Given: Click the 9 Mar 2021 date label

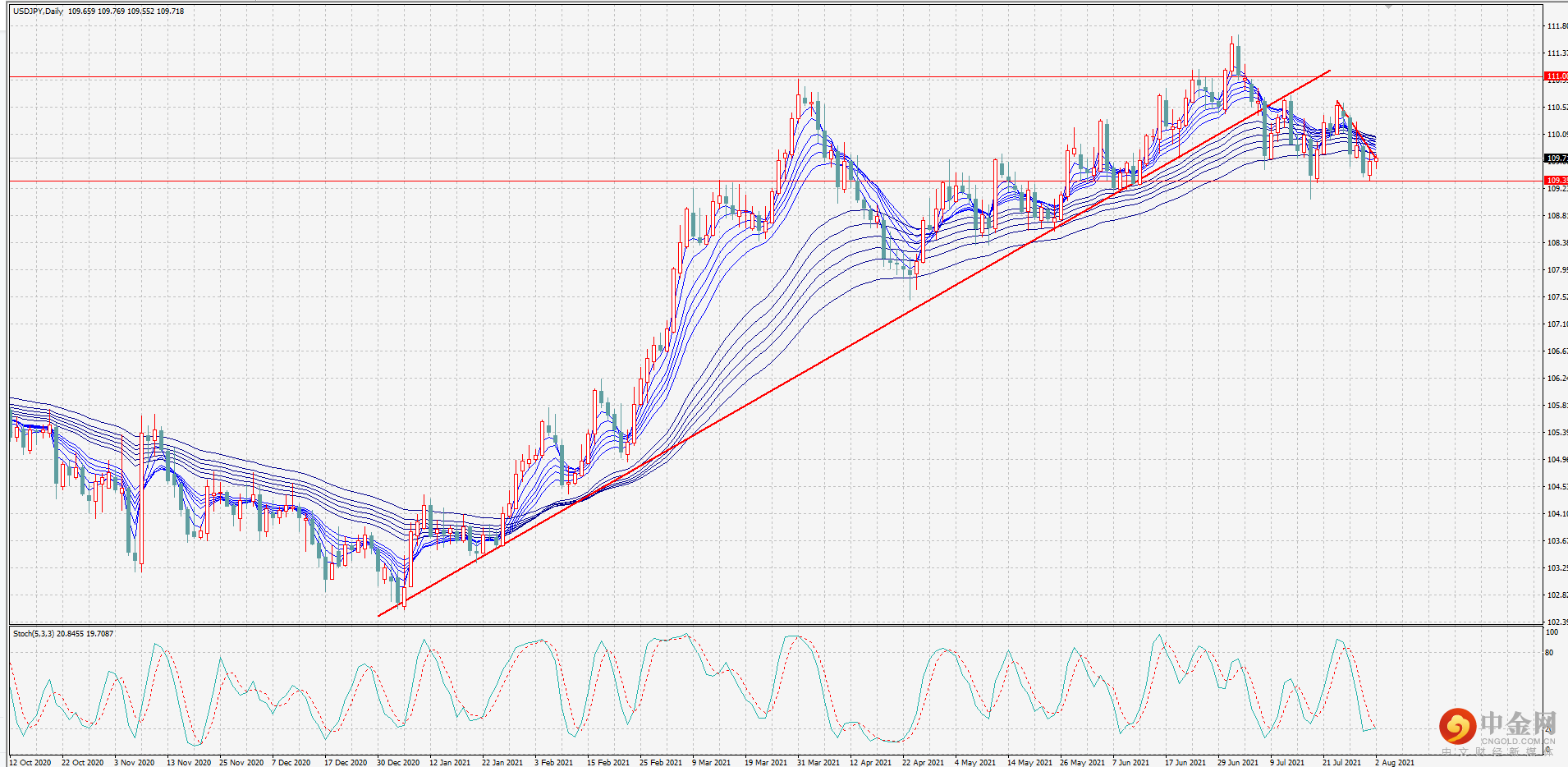Looking at the screenshot, I should click(x=712, y=762).
